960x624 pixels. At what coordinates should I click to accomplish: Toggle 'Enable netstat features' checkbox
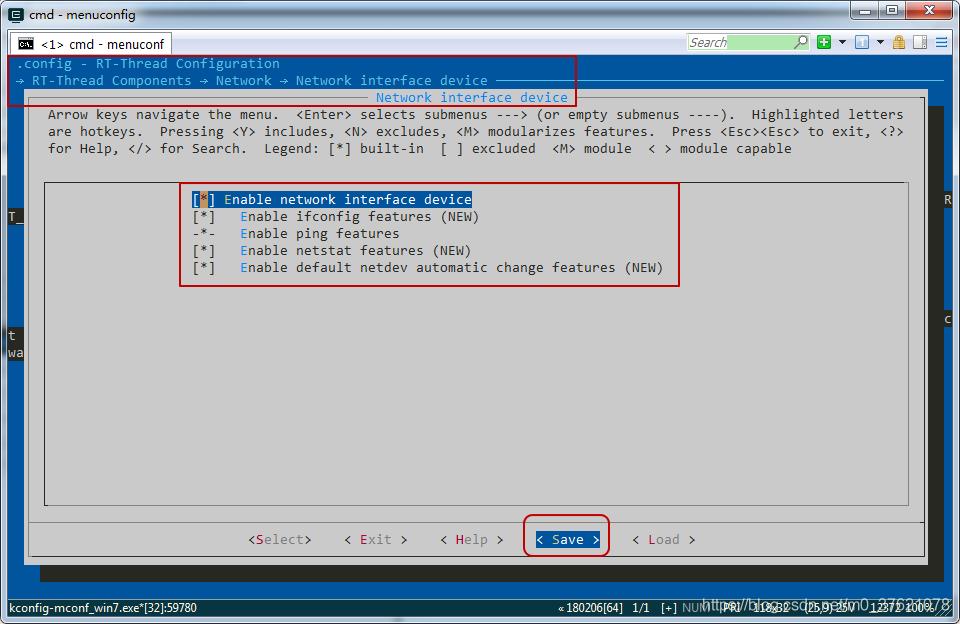(203, 251)
